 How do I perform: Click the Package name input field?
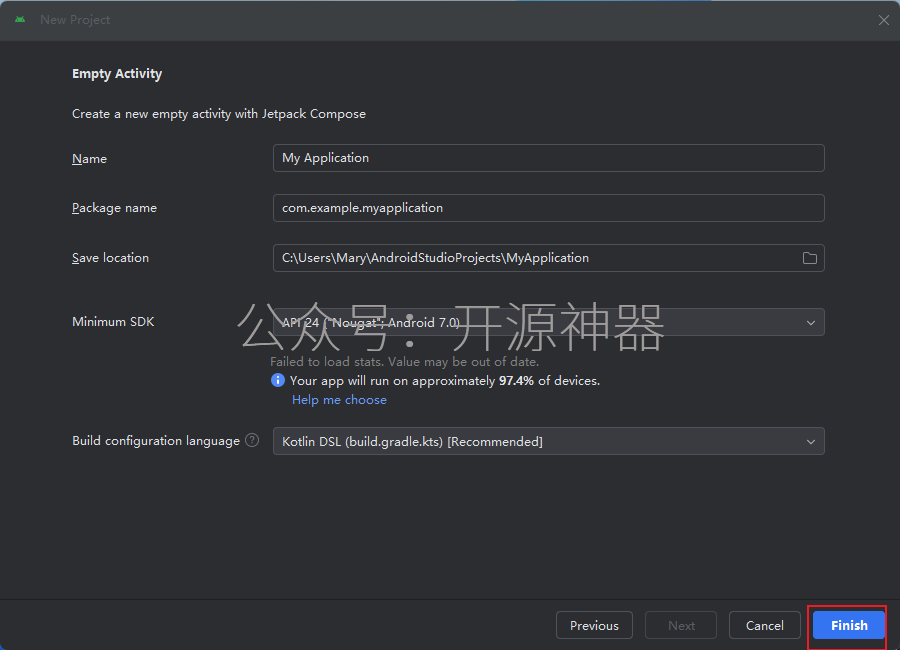[x=549, y=208]
